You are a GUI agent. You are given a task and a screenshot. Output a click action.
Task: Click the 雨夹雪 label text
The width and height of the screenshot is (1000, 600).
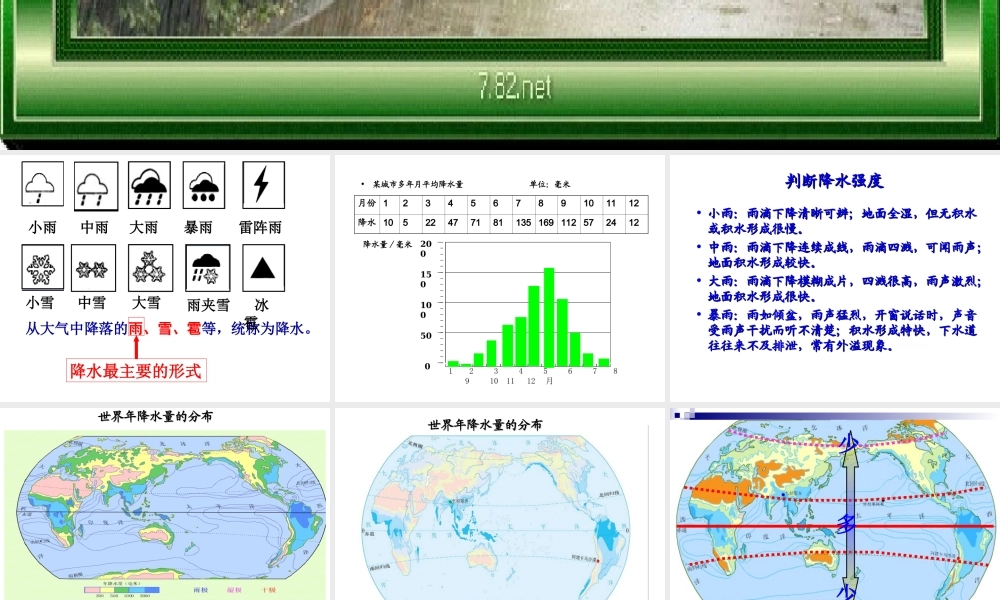pyautogui.click(x=208, y=305)
